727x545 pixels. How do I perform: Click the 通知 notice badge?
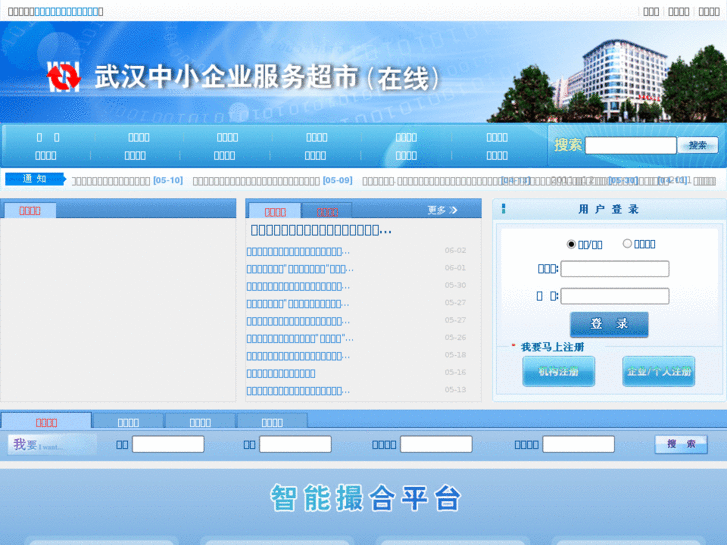coord(35,179)
